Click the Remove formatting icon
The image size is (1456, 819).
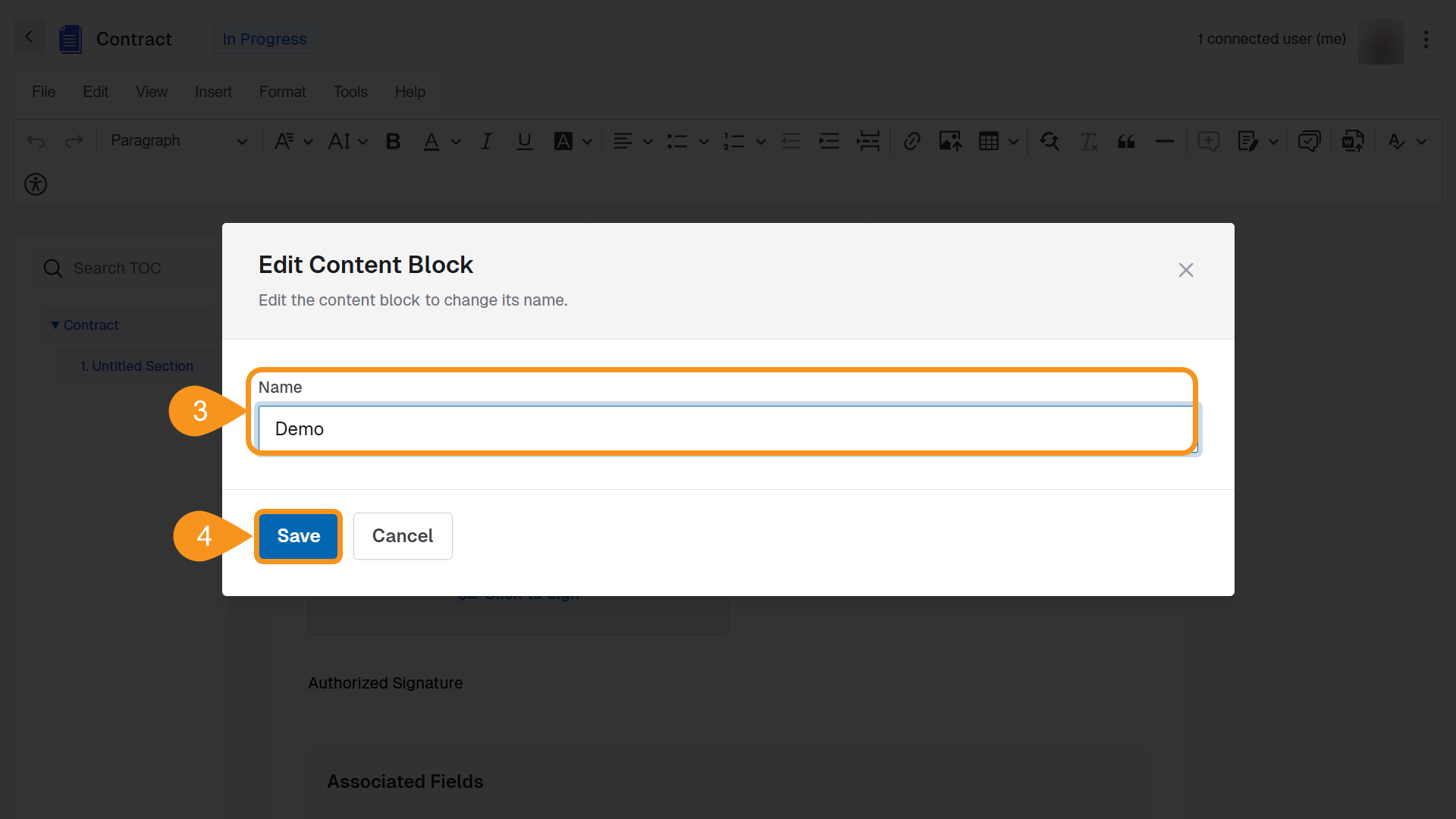coord(1088,141)
